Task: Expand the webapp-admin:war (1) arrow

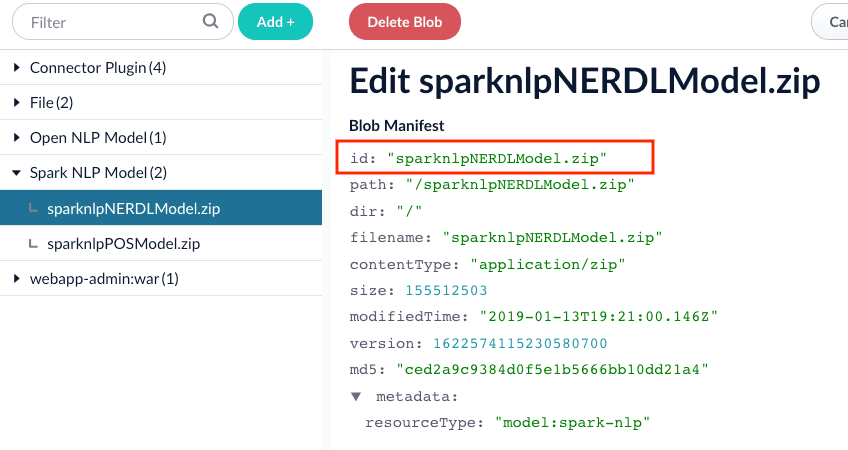Action: click(x=17, y=279)
